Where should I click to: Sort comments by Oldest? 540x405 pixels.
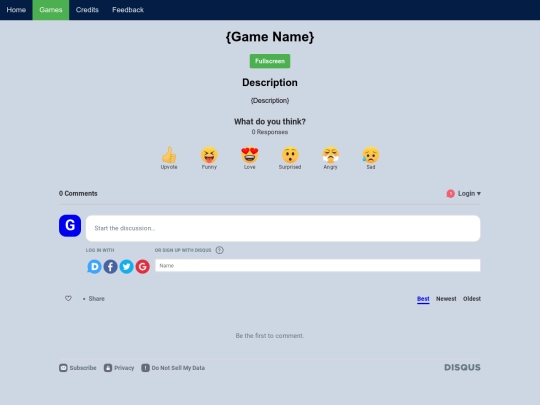tap(472, 299)
